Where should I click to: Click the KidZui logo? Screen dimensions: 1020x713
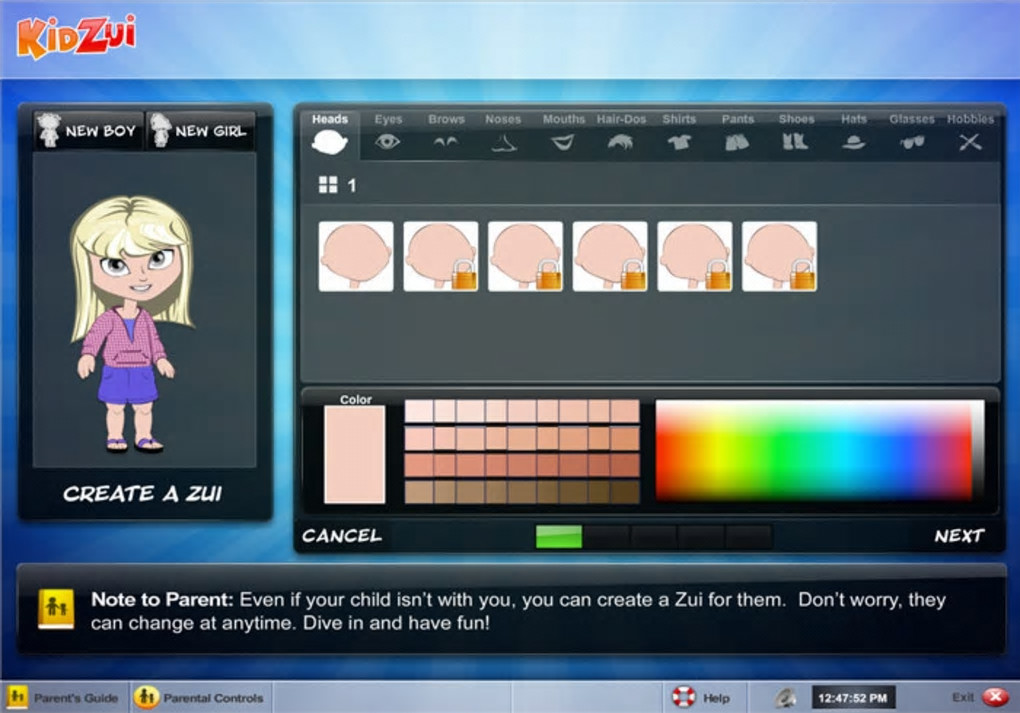[x=77, y=36]
